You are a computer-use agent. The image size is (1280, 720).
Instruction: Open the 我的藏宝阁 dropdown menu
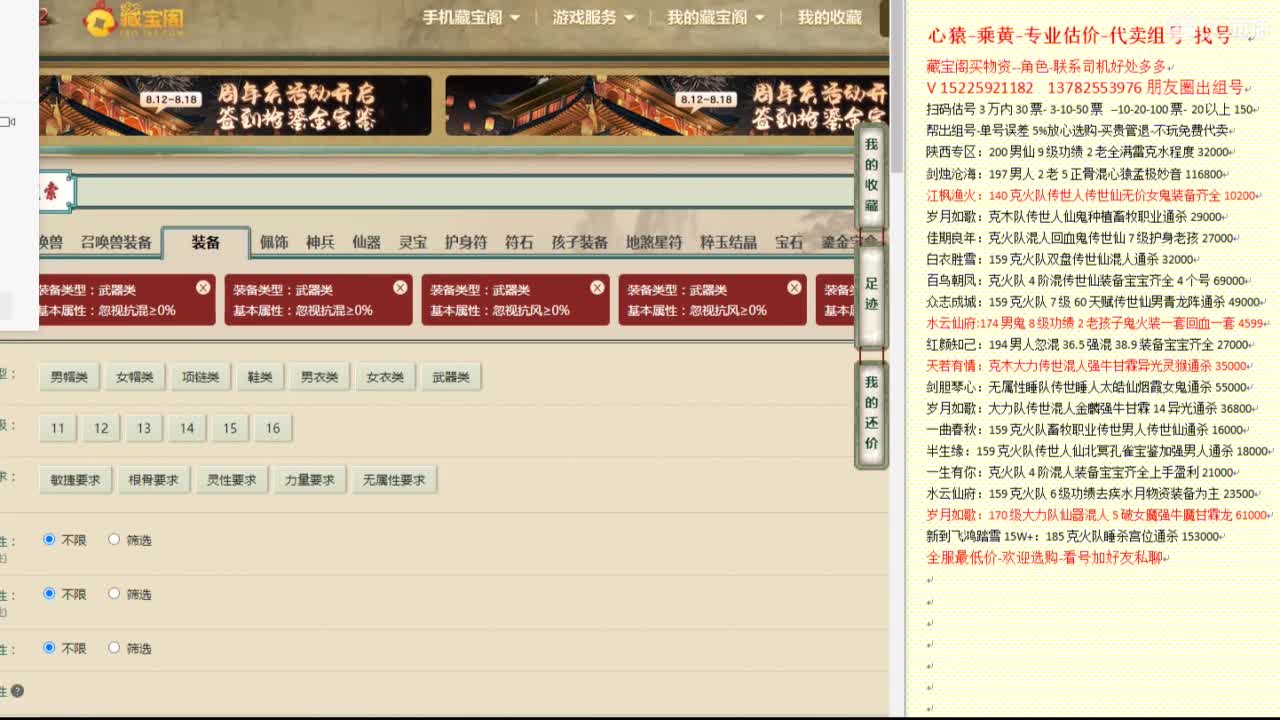pyautogui.click(x=716, y=17)
